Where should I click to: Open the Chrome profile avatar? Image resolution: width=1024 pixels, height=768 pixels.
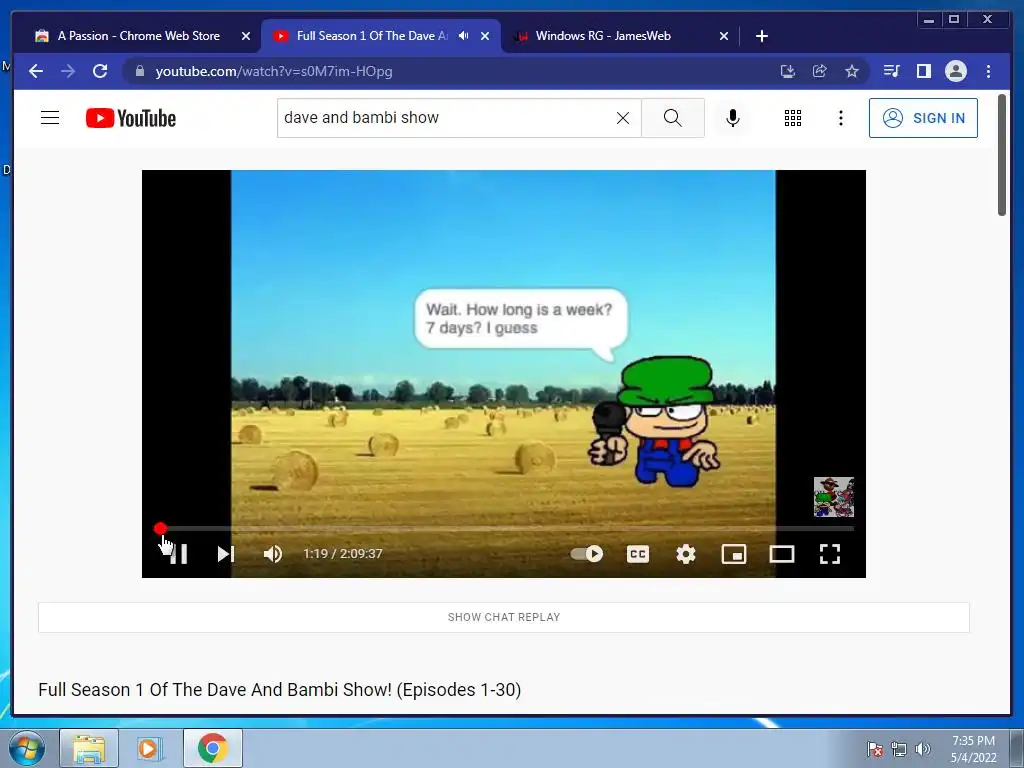(955, 71)
